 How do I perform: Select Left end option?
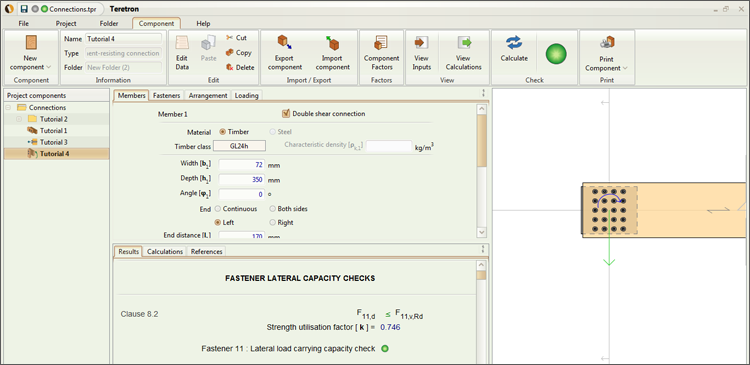218,222
